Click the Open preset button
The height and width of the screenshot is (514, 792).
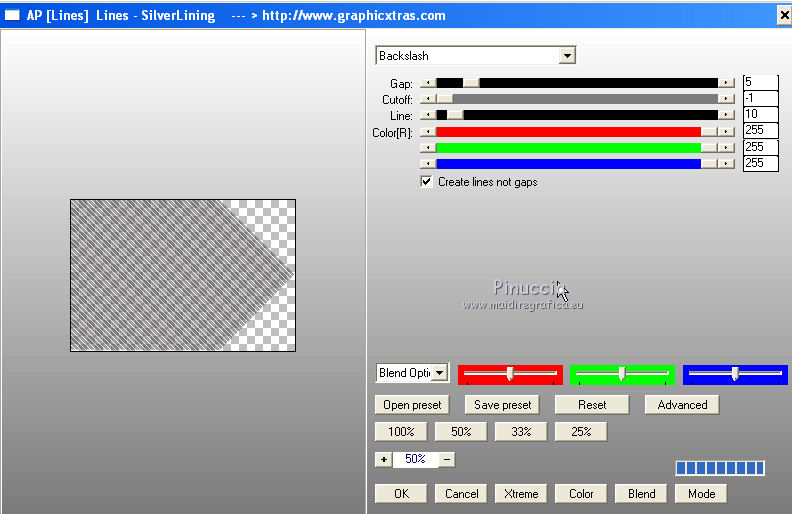tap(412, 405)
